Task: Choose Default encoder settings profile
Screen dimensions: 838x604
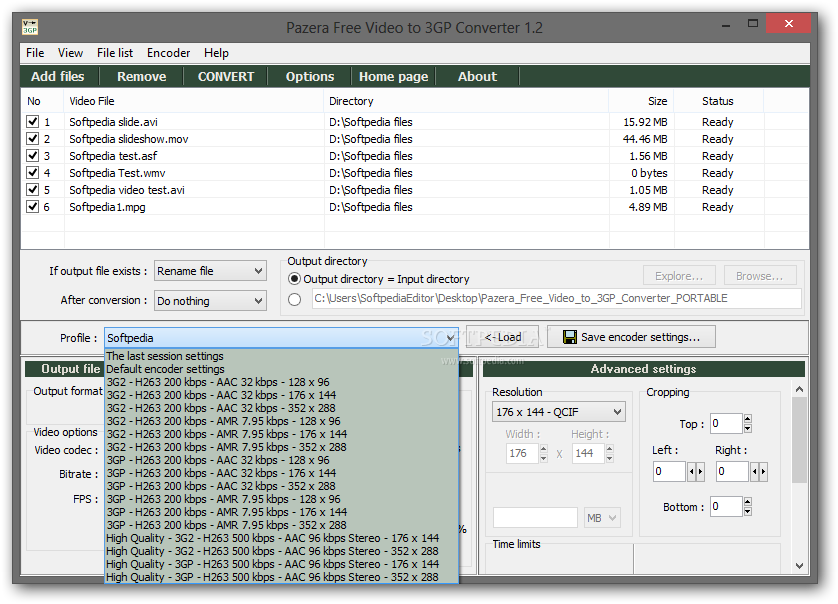Action: click(x=281, y=369)
